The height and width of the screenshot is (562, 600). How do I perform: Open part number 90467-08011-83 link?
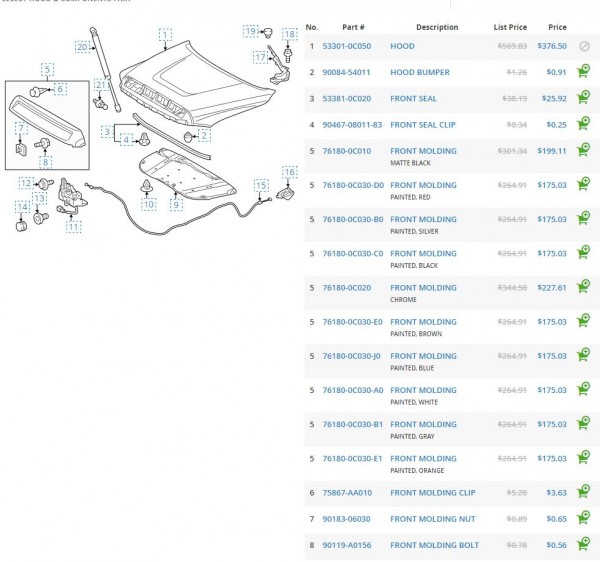[352, 125]
